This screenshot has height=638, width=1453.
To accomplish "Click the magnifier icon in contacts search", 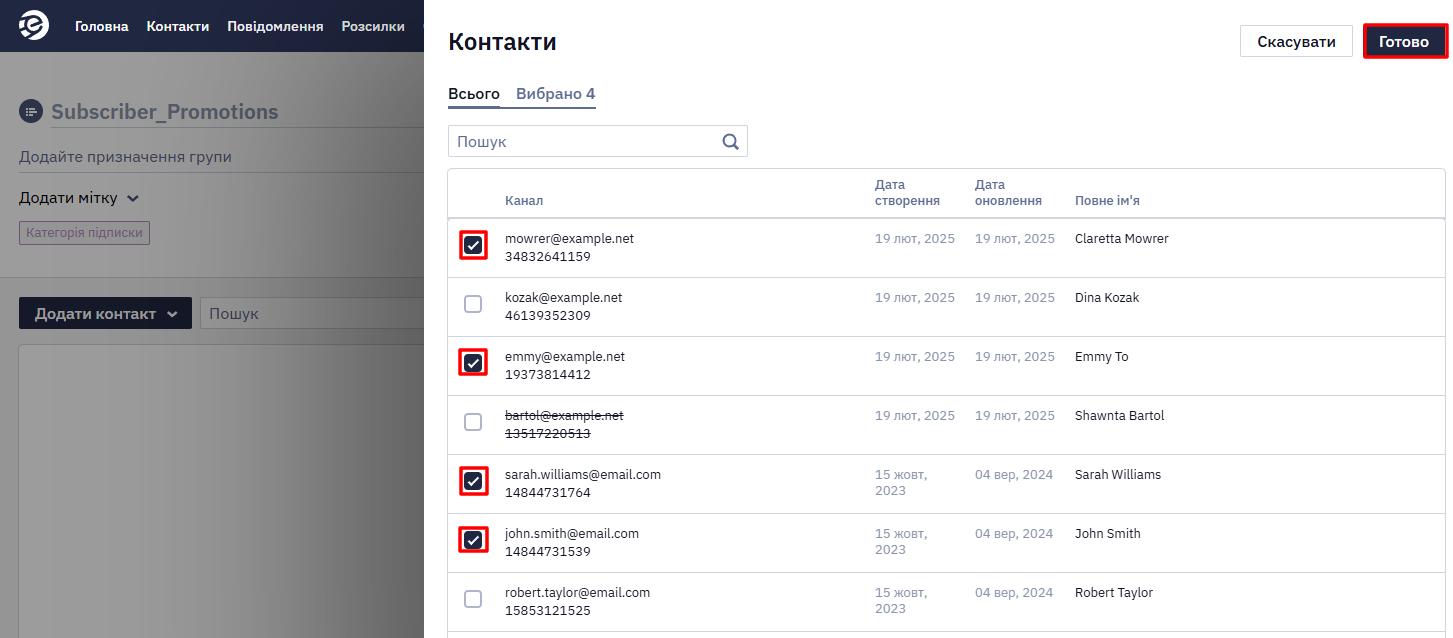I will pyautogui.click(x=730, y=141).
